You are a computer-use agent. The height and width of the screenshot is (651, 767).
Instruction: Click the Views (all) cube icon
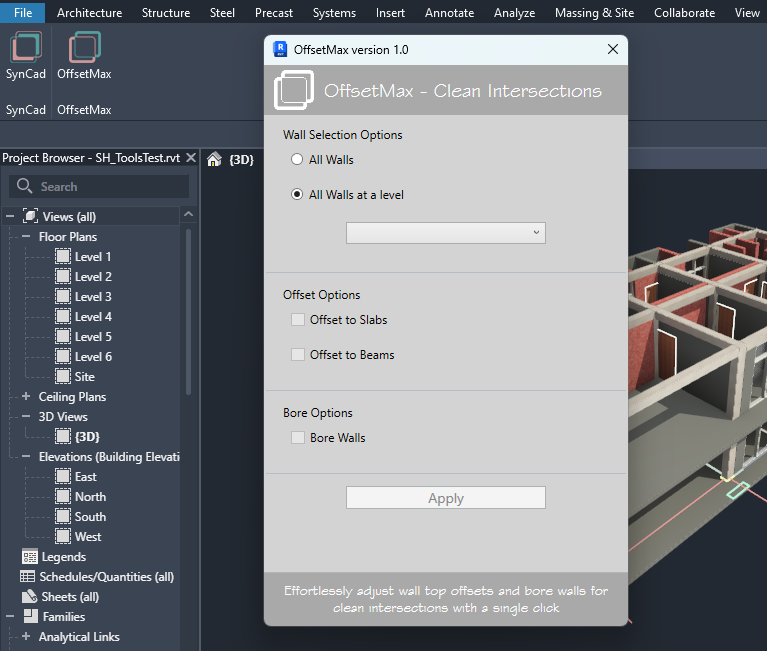(30, 216)
